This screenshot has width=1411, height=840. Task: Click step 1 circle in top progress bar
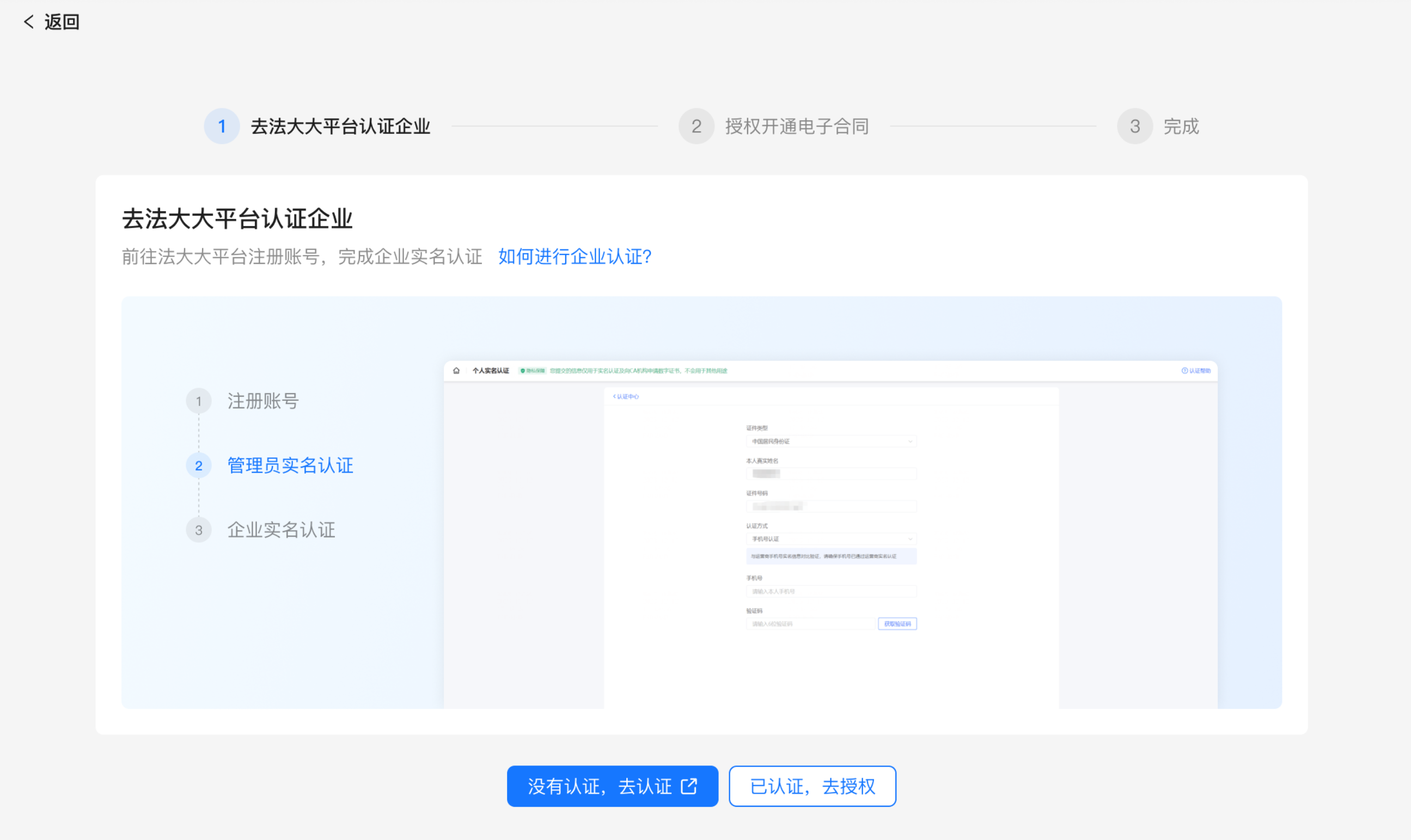pos(222,126)
